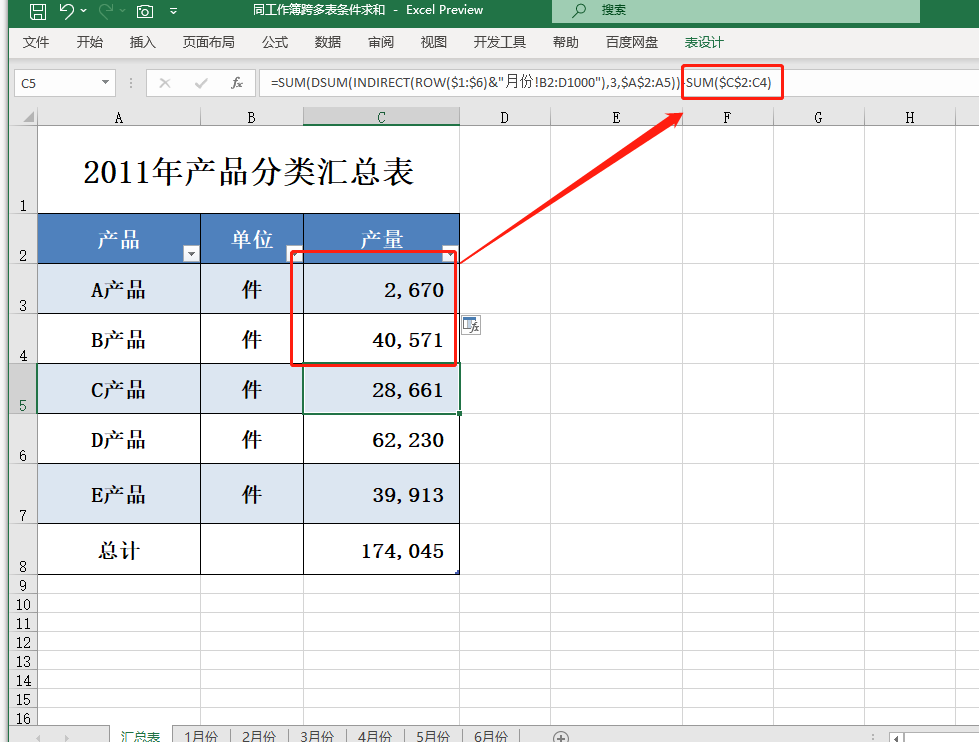
Task: Select row 5 header
Action: point(23,388)
